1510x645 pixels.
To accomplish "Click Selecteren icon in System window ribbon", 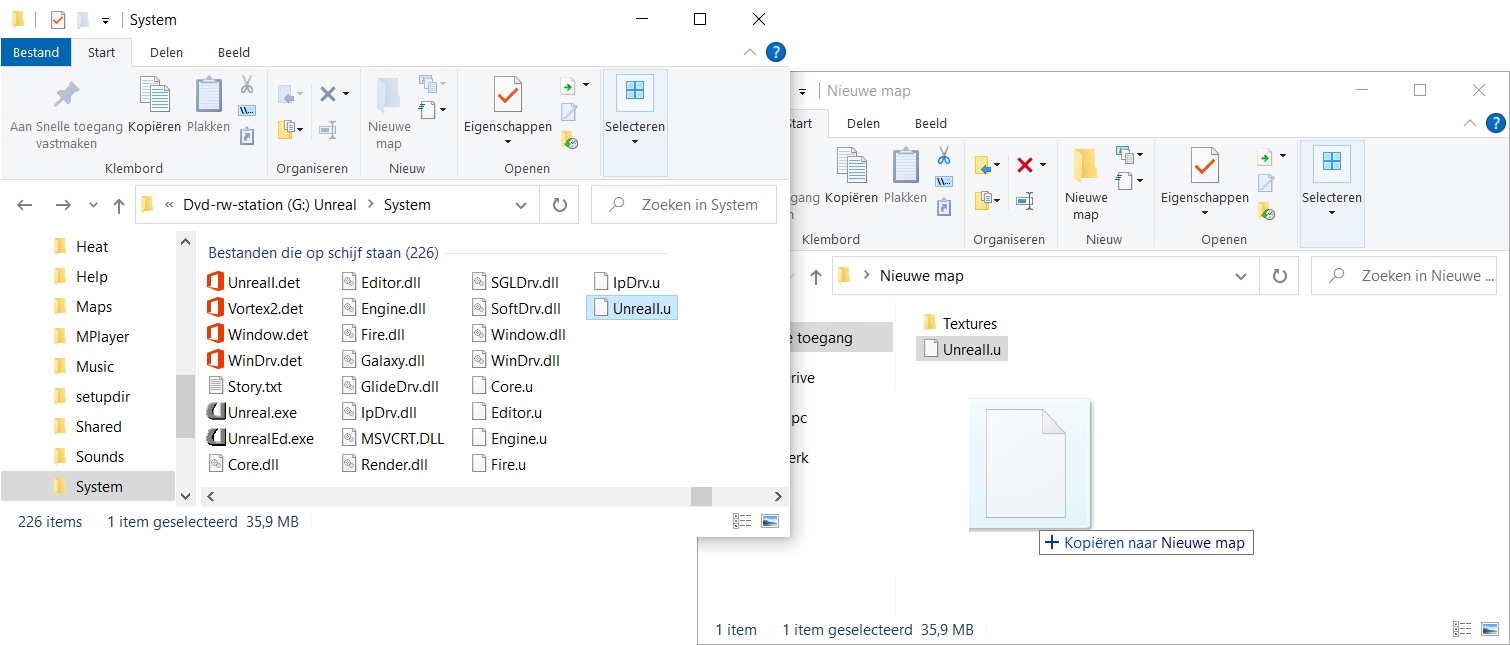I will click(x=635, y=92).
